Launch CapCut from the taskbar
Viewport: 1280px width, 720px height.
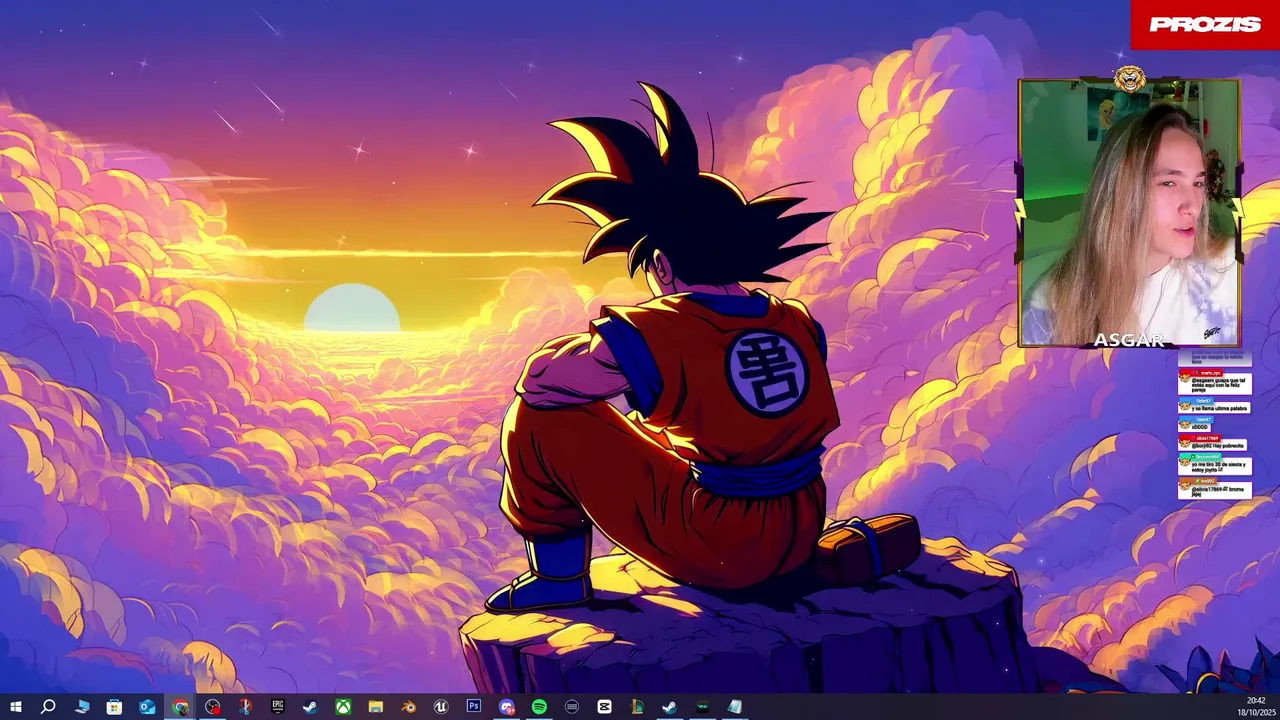[x=604, y=707]
